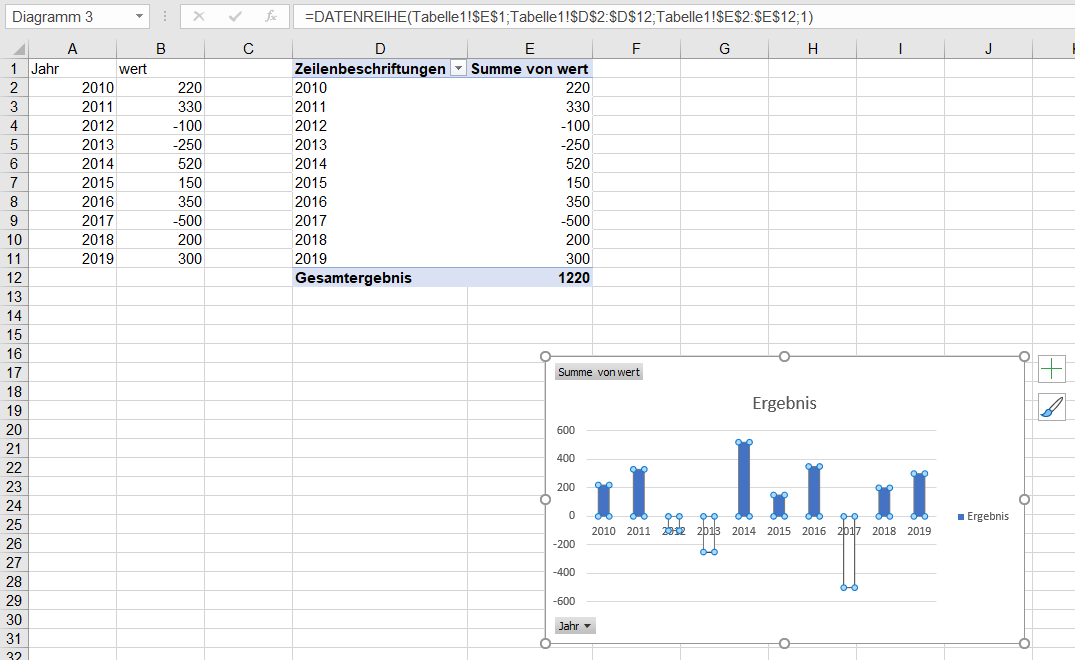Image resolution: width=1075 pixels, height=660 pixels.
Task: Click the Chart Elements plus icon
Action: point(1052,369)
